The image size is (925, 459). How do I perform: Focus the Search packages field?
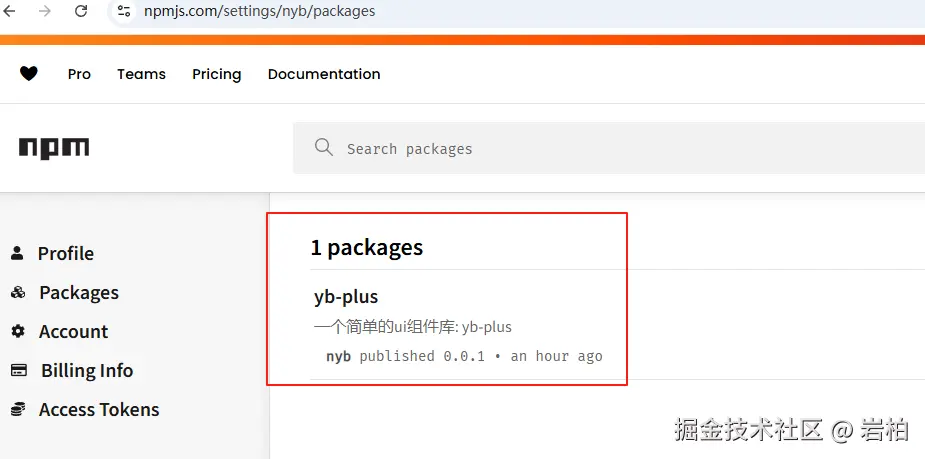pos(600,149)
